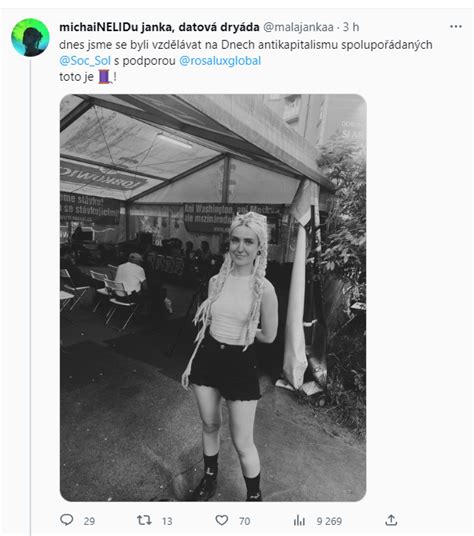Image resolution: width=474 pixels, height=536 pixels.
Task: Click the like count 70
Action: click(245, 521)
